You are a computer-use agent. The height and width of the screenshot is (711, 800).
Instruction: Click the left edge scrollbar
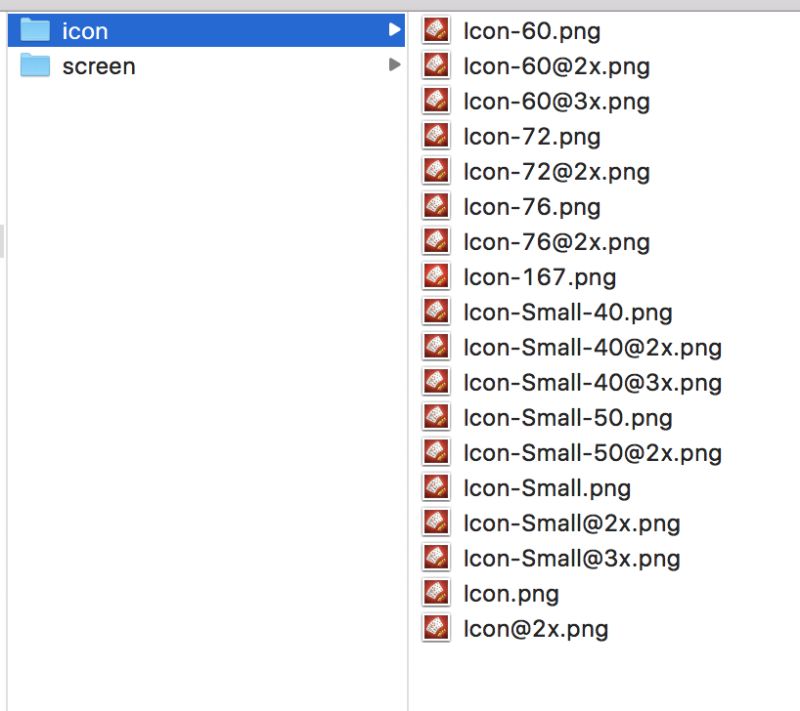pyautogui.click(x=4, y=240)
